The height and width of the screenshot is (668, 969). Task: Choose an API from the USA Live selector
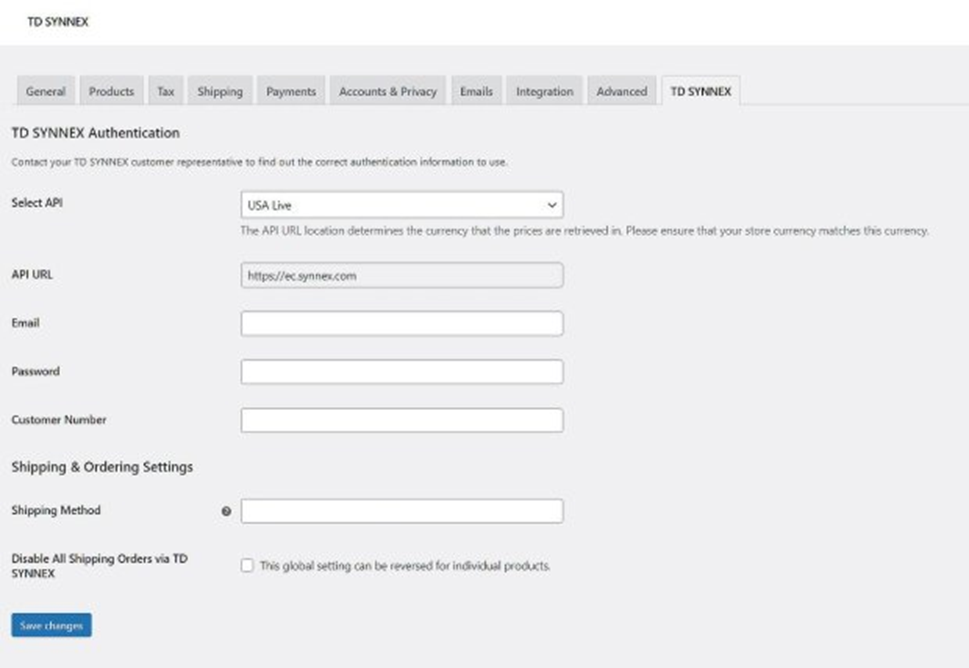coord(402,205)
